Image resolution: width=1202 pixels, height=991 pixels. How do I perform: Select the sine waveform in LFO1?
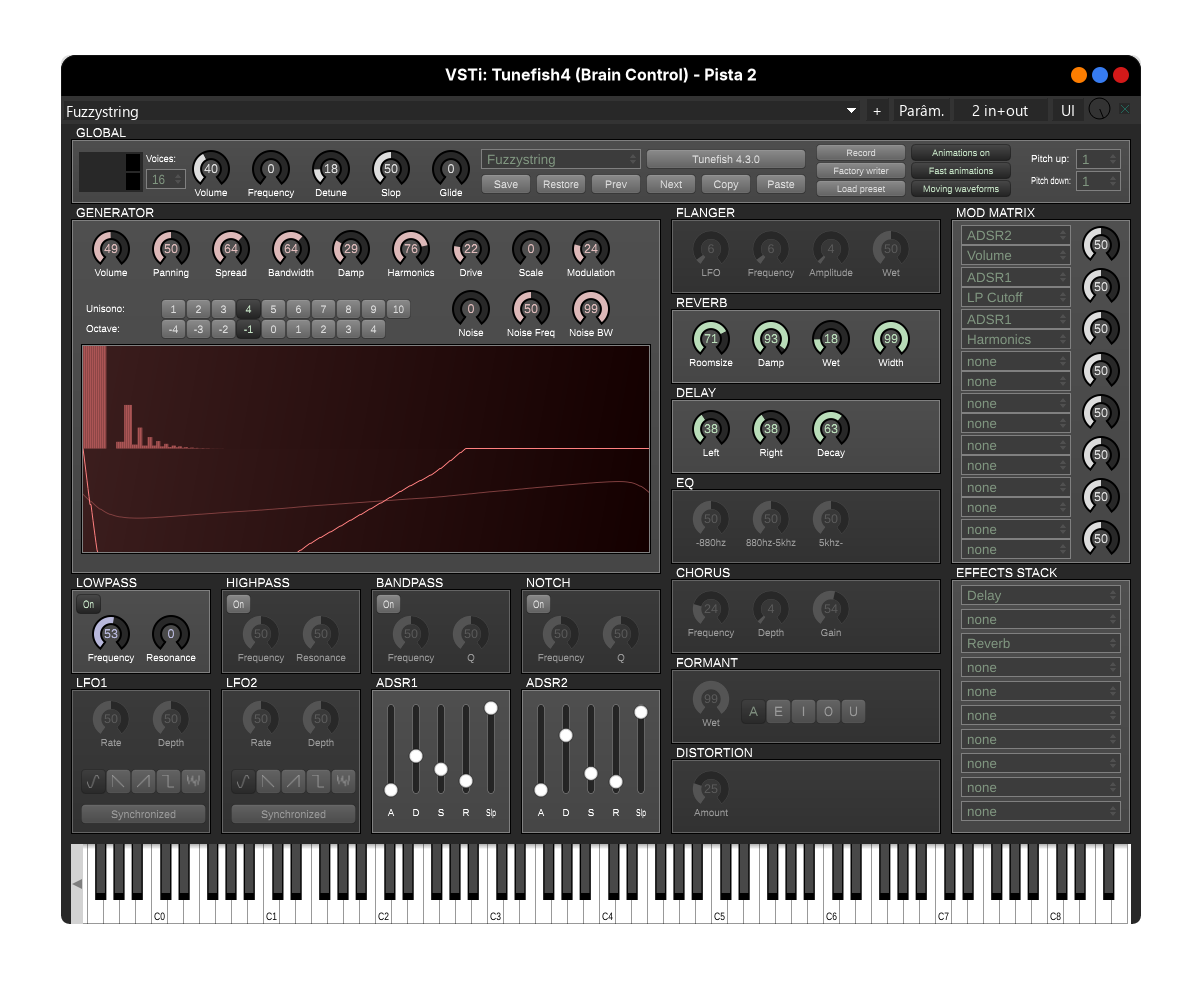[93, 780]
